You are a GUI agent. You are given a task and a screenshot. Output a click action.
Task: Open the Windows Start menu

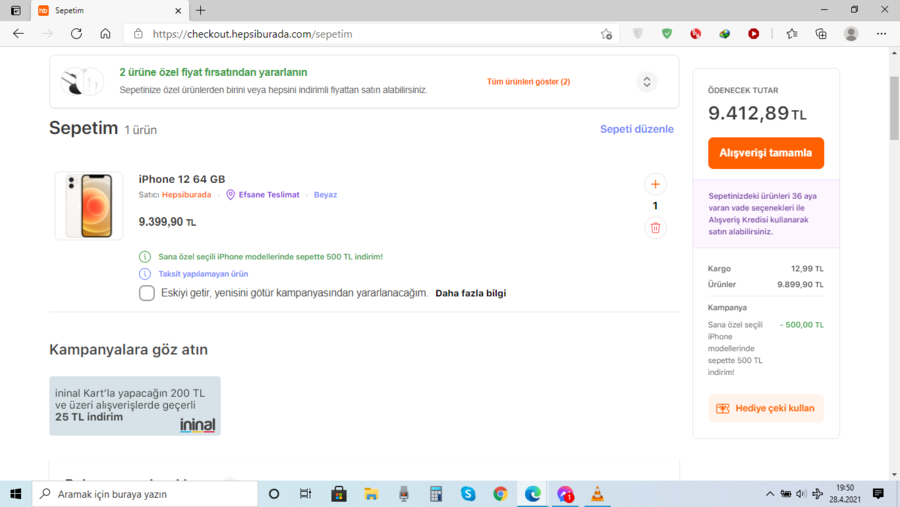pyautogui.click(x=15, y=494)
